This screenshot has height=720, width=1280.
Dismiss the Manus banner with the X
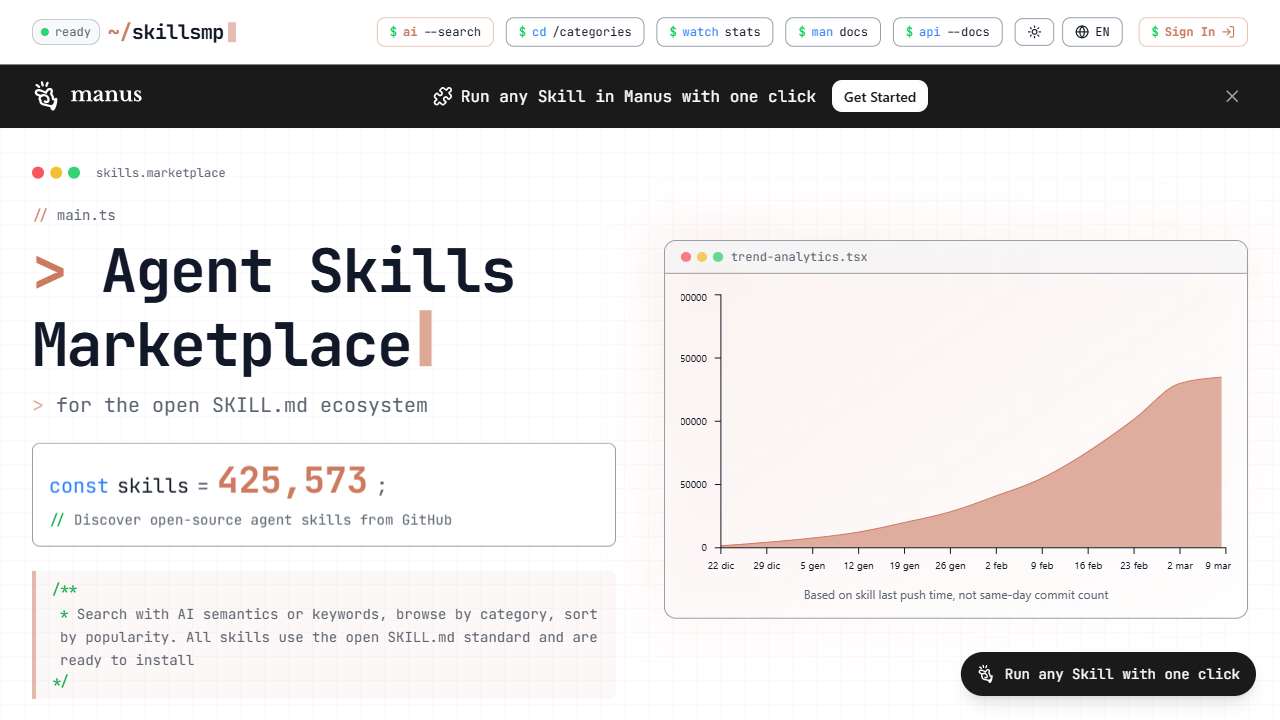pos(1232,96)
